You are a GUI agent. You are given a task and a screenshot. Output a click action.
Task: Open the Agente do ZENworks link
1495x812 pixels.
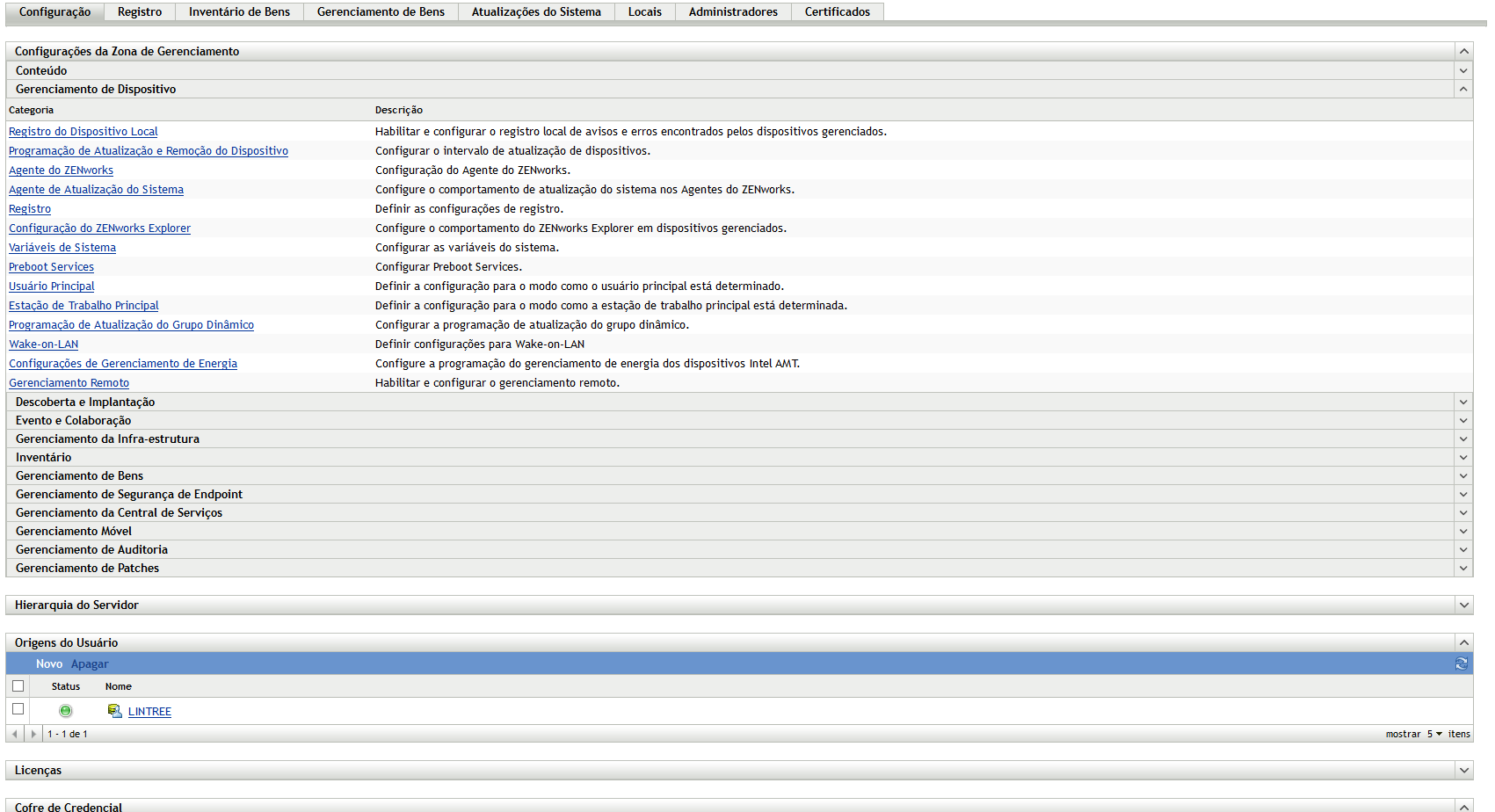coord(62,170)
